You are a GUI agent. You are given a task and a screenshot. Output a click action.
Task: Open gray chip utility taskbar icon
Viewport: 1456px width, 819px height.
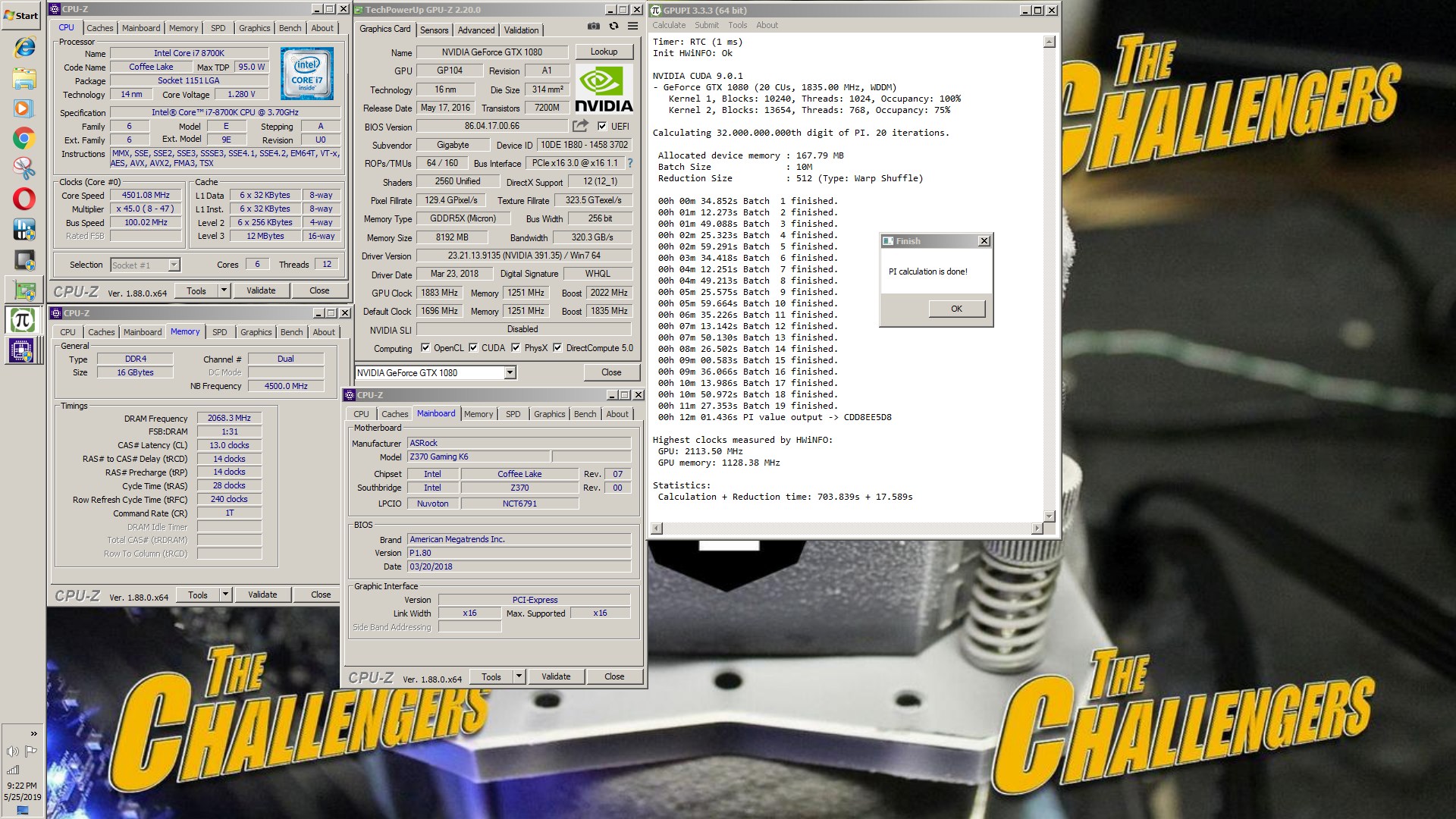[24, 260]
